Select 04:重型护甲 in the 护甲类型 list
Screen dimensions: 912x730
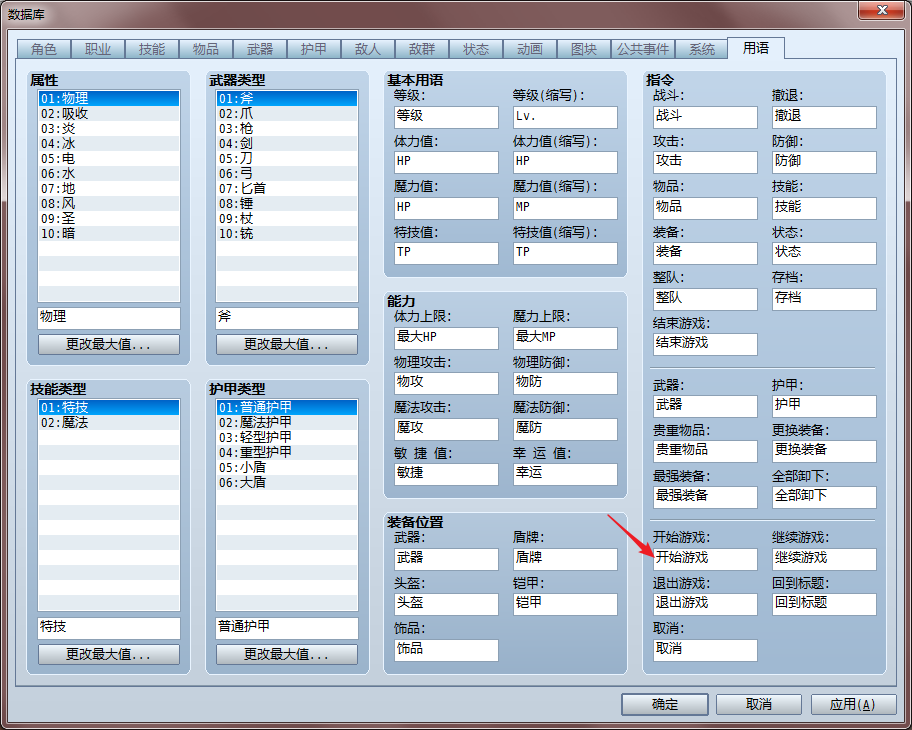287,452
